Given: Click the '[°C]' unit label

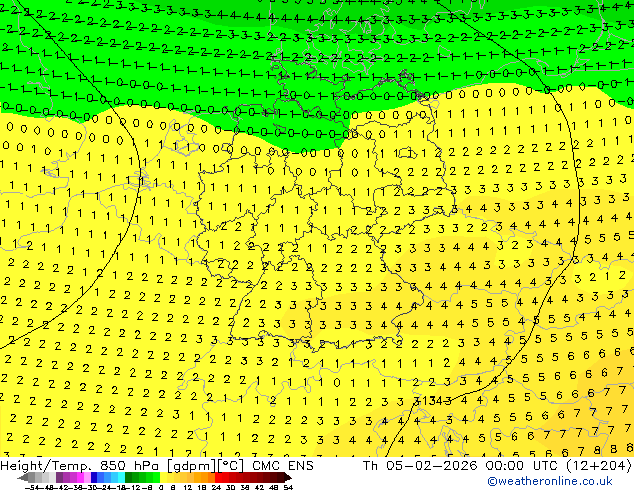Looking at the screenshot, I should coord(230,466).
